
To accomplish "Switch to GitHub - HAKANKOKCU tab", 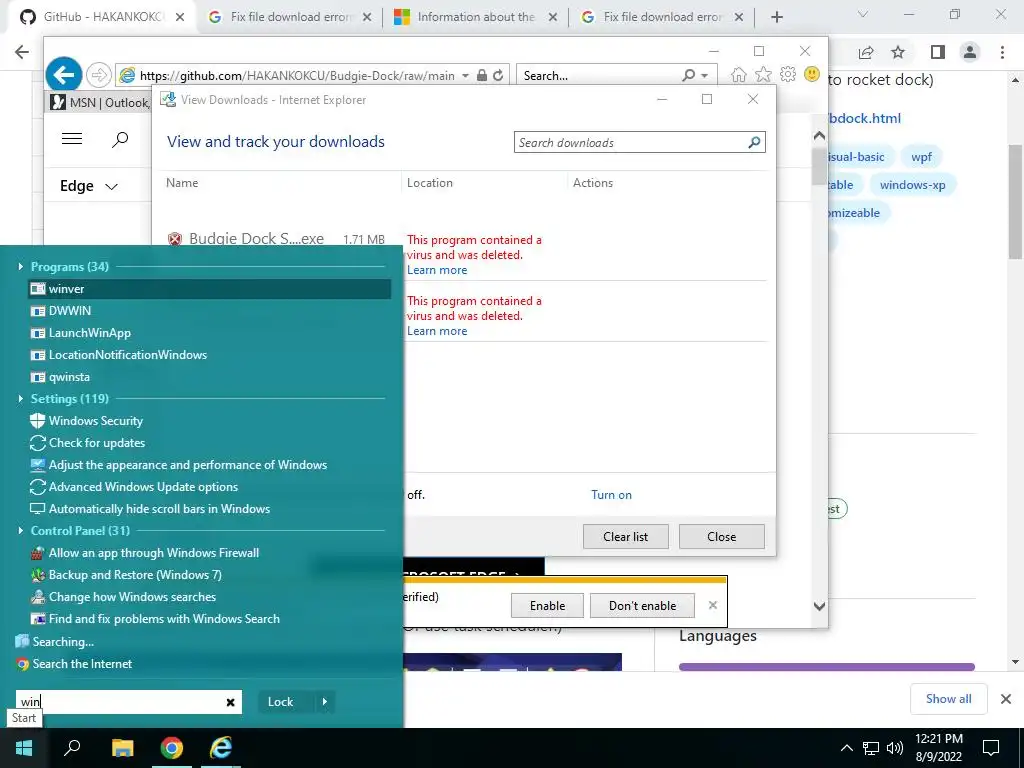I will click(x=103, y=17).
